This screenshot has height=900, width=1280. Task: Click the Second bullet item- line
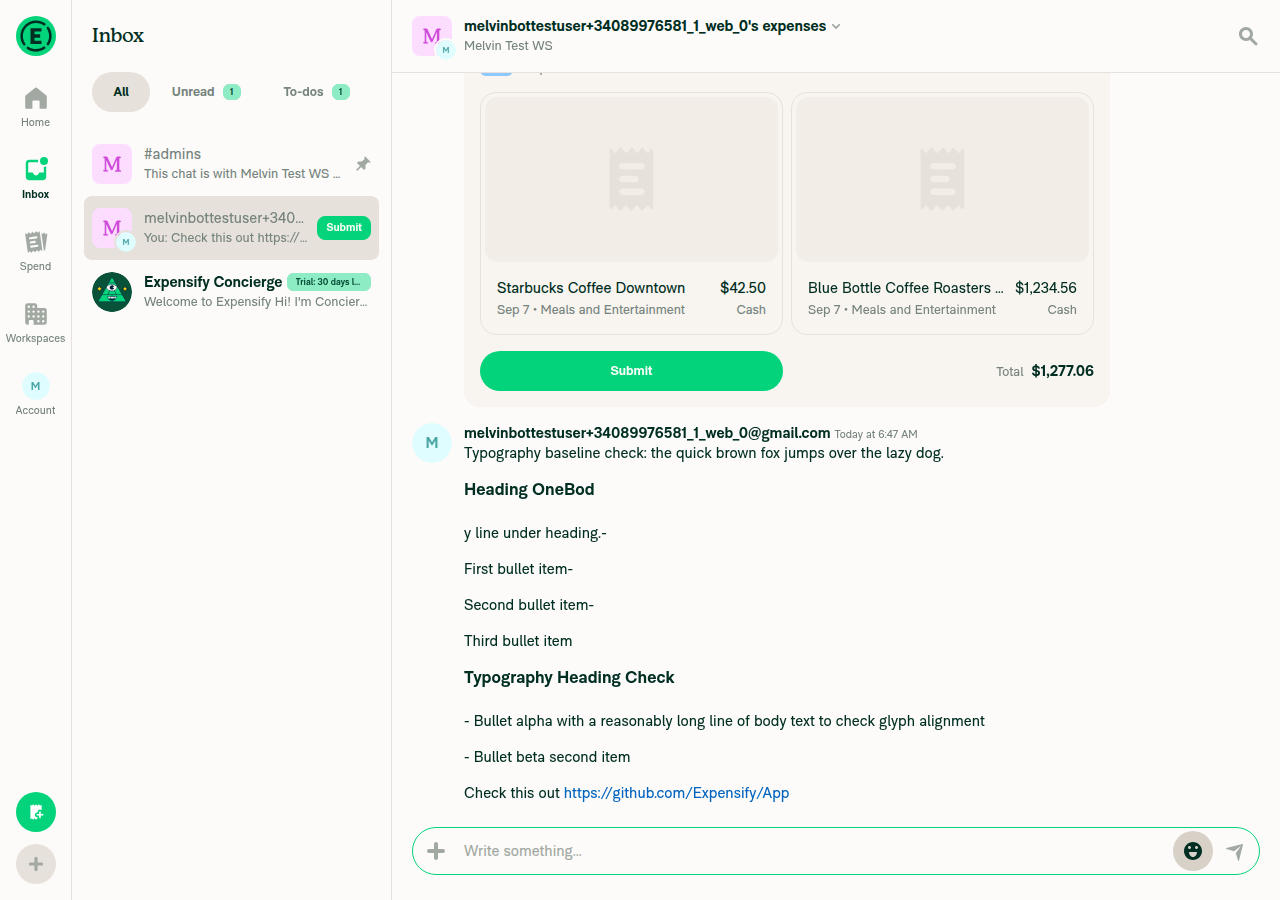click(529, 605)
